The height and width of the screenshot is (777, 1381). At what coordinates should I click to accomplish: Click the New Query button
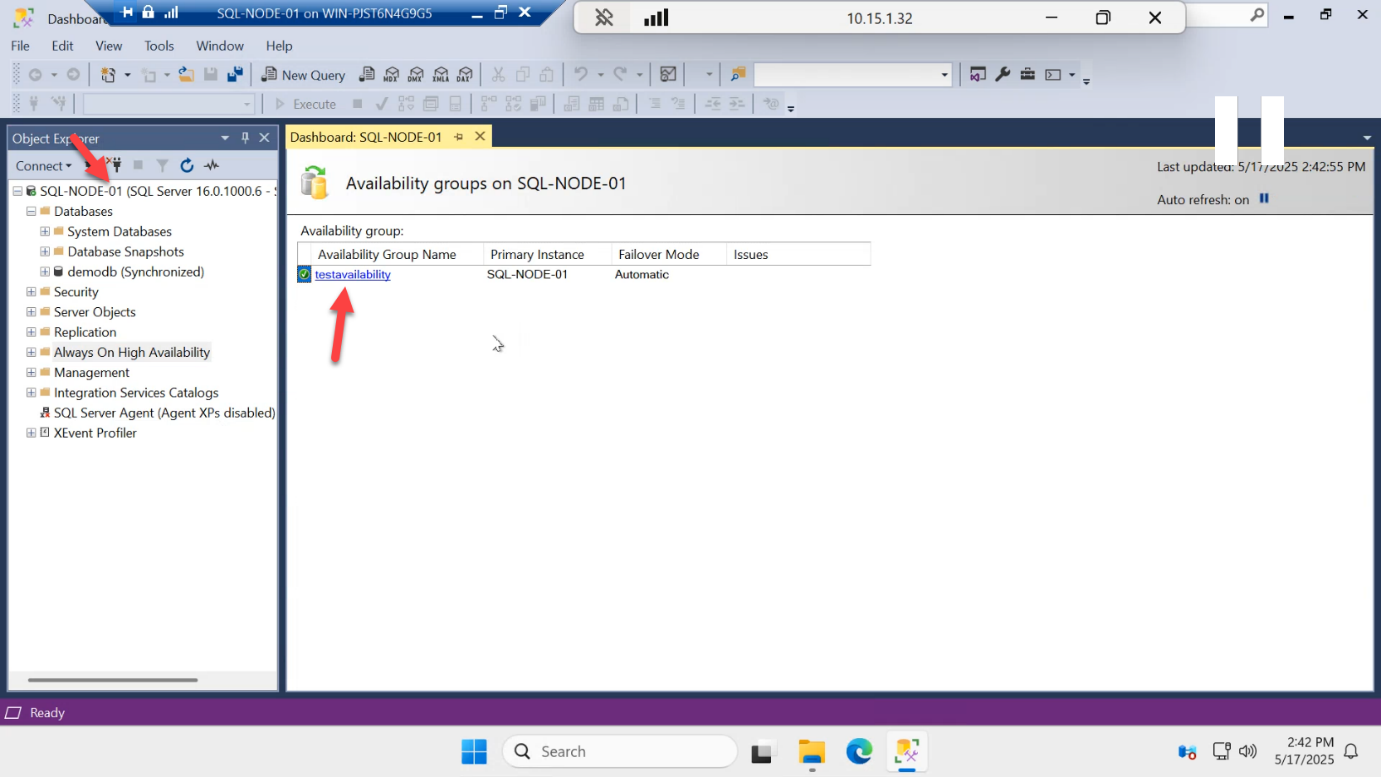(x=303, y=75)
